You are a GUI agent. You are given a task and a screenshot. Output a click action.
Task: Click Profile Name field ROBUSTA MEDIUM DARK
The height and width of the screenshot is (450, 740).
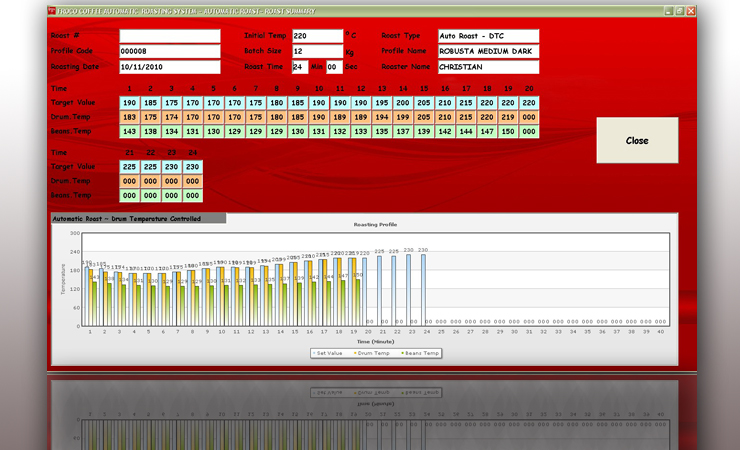click(488, 51)
